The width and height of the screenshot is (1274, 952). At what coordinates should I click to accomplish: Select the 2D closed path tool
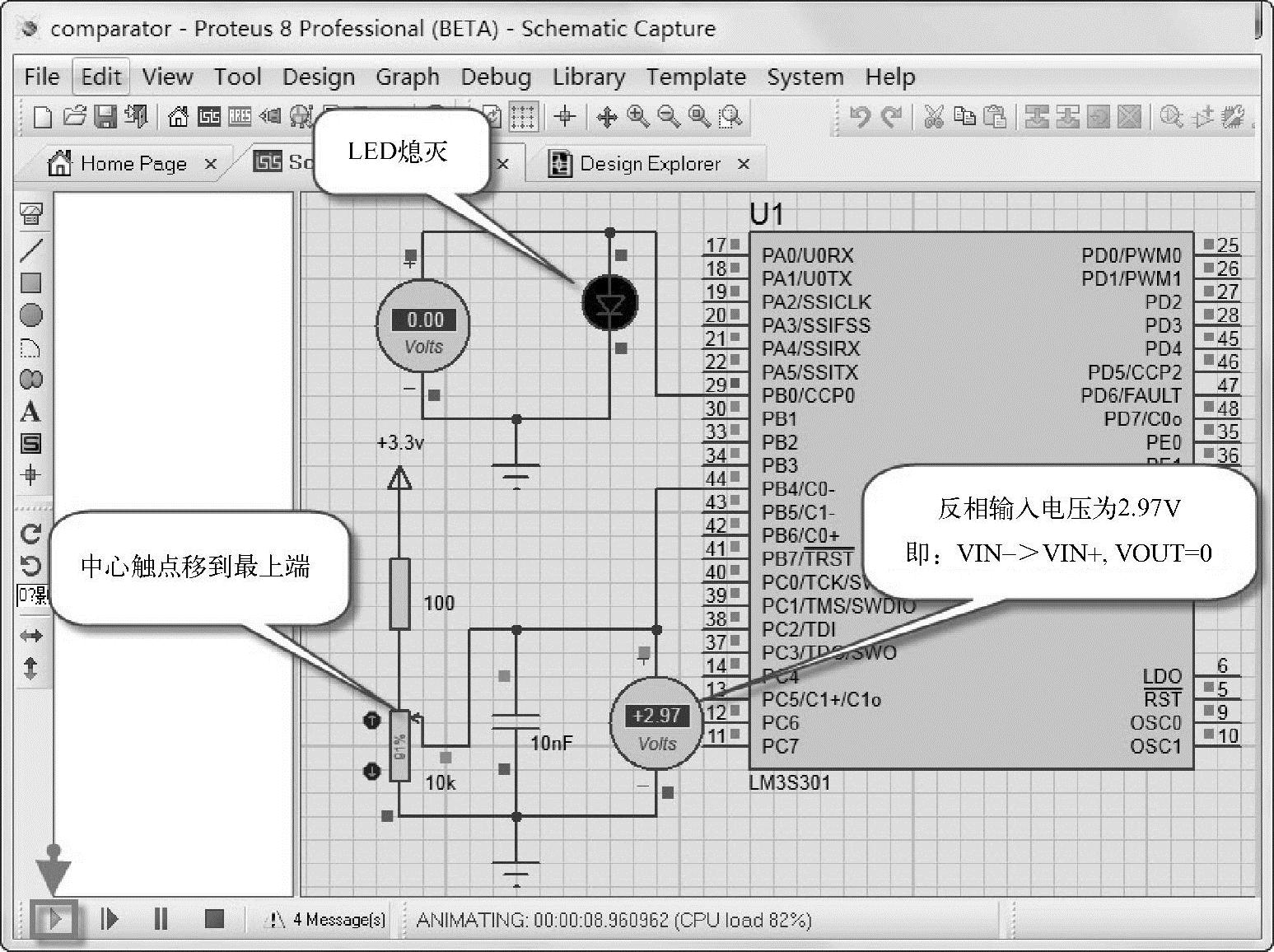pos(31,380)
